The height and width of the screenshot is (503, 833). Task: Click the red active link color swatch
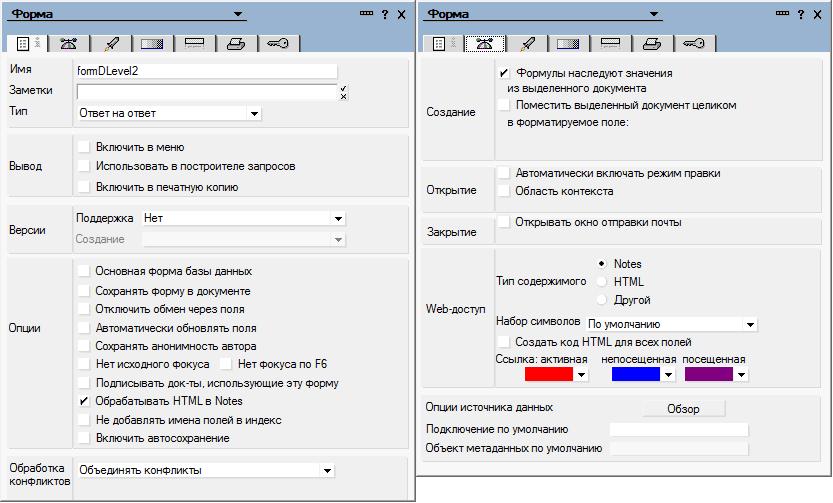[548, 374]
